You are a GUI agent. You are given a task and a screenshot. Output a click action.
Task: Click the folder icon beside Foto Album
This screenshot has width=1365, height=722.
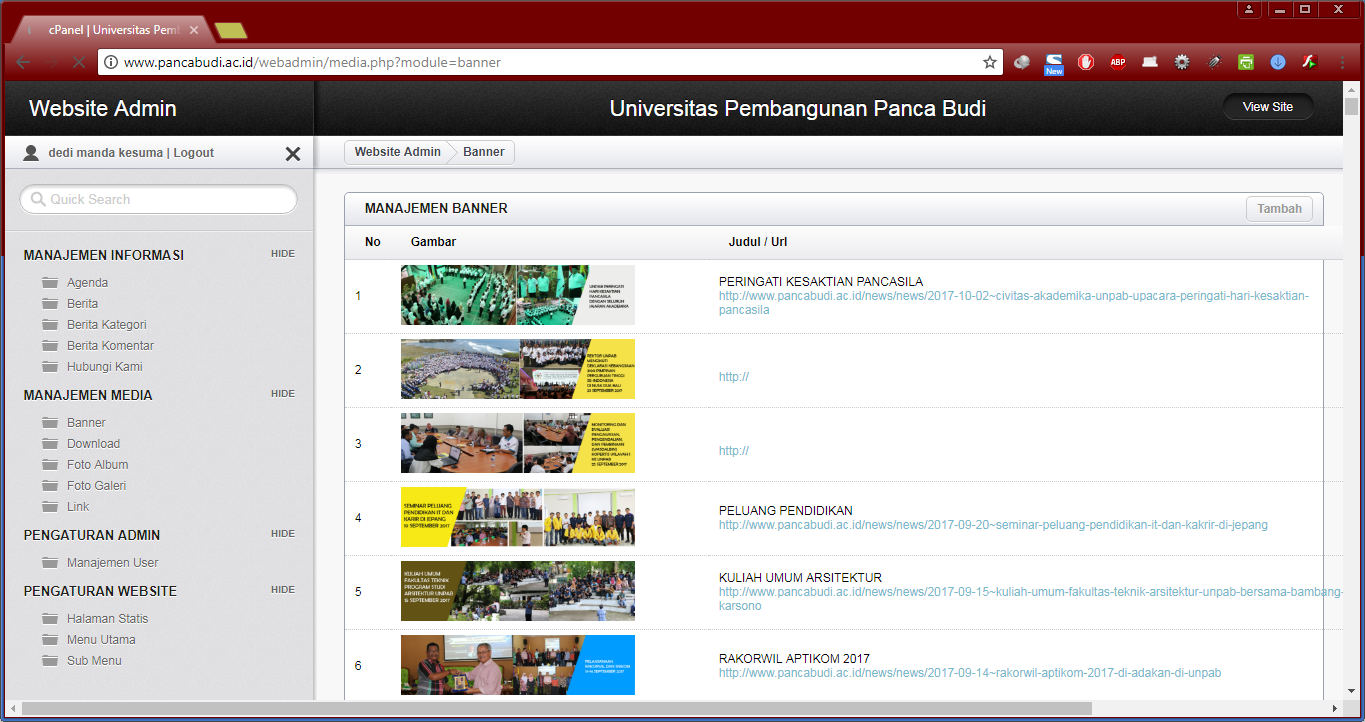point(50,465)
